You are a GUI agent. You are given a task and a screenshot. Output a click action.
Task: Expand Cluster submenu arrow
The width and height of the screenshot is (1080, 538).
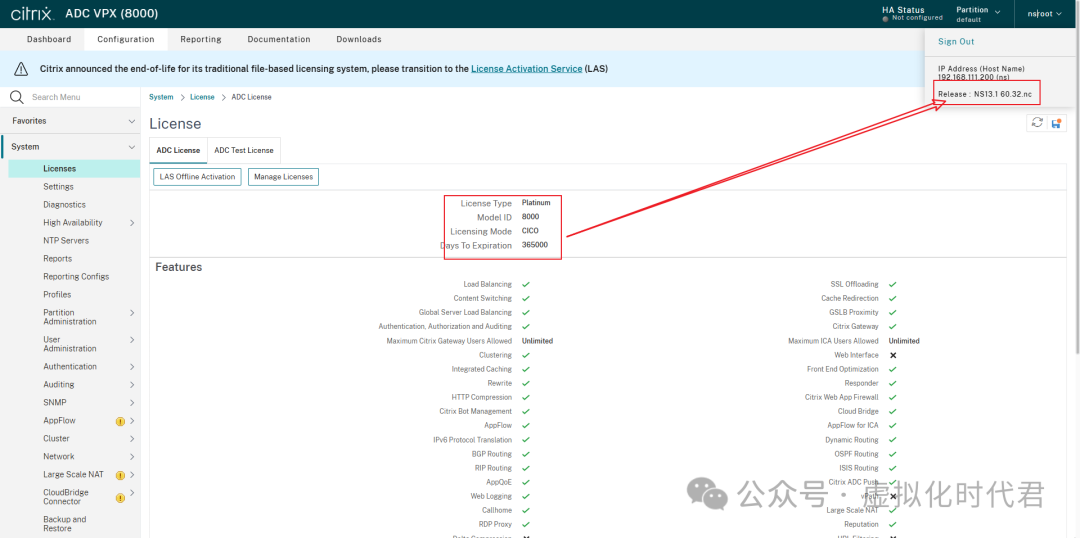pyautogui.click(x=132, y=439)
